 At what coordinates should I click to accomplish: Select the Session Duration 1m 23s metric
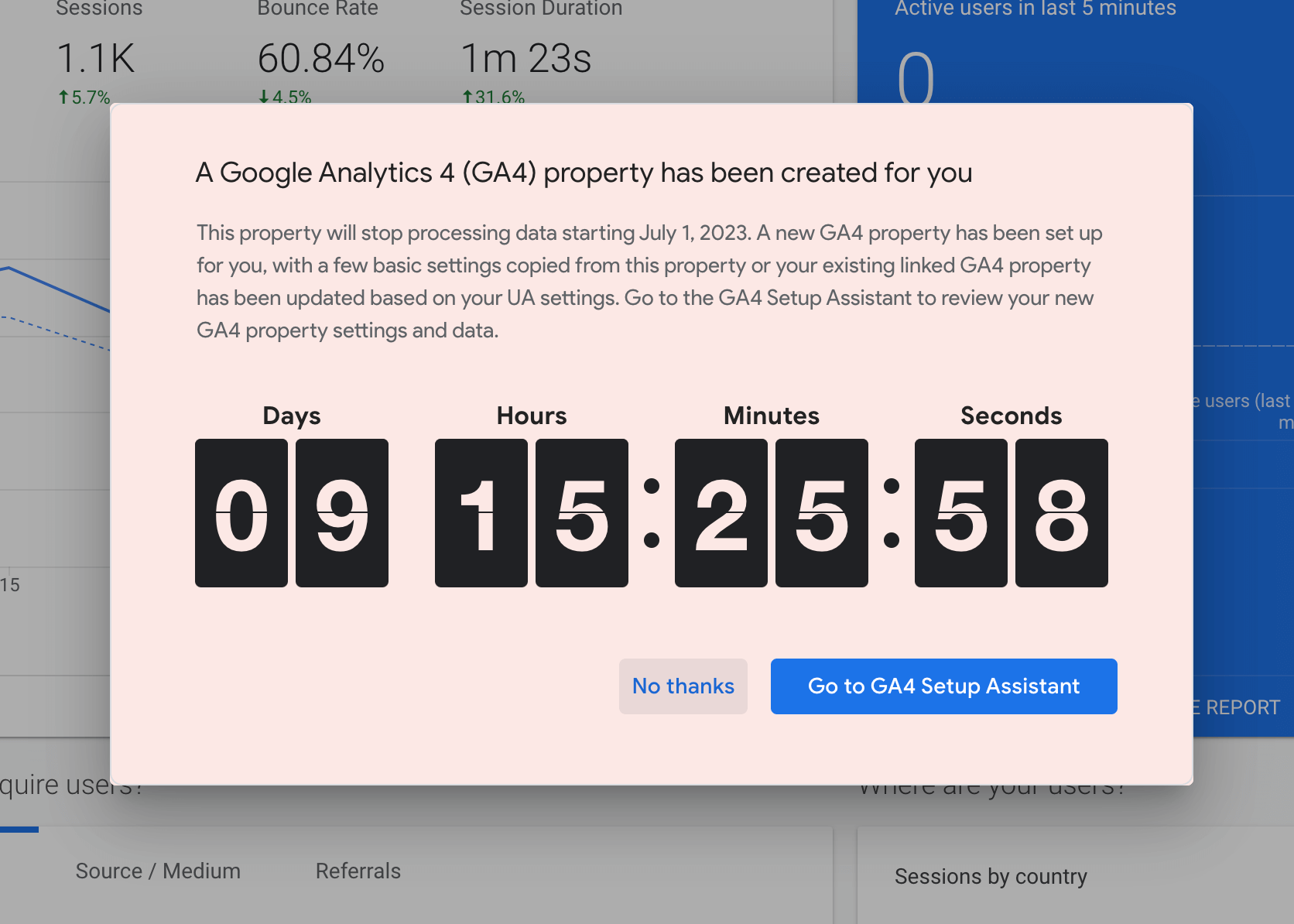point(525,59)
